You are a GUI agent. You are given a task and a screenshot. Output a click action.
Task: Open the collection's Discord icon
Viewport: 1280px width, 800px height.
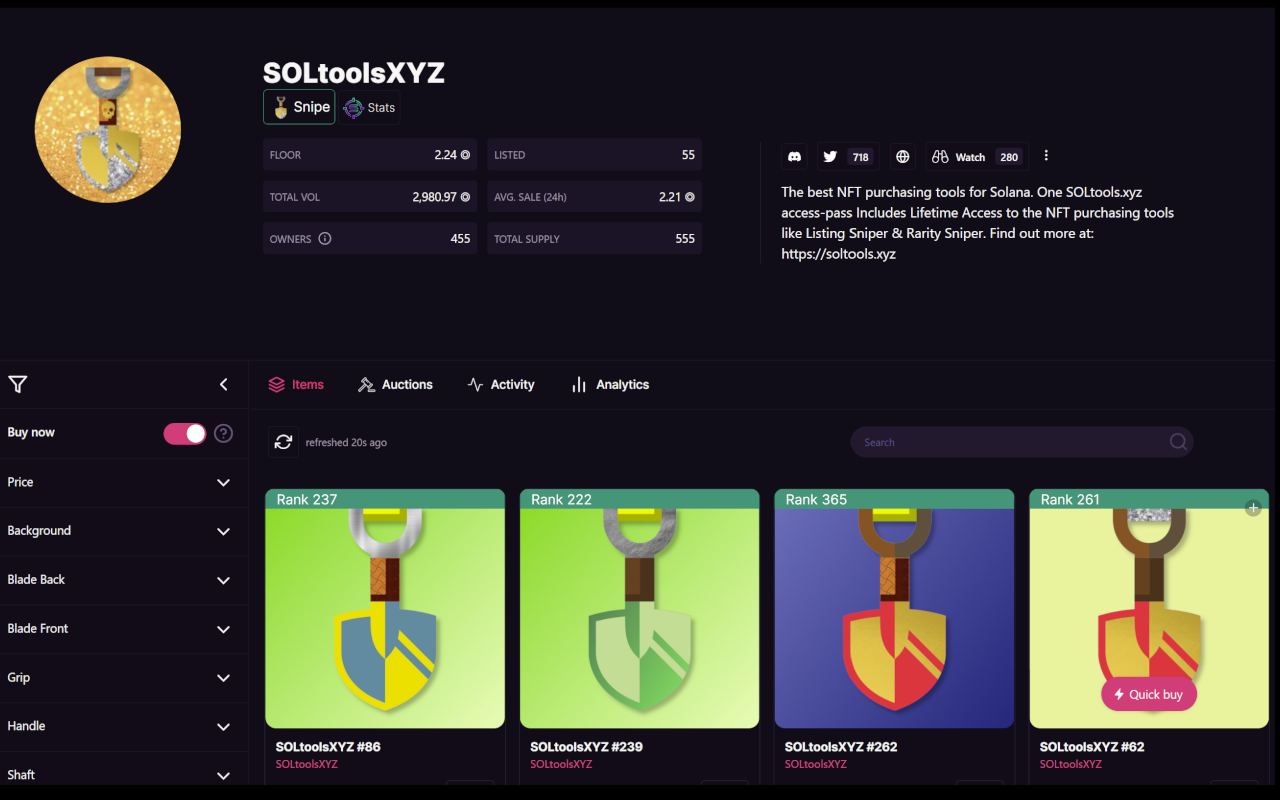coord(794,156)
